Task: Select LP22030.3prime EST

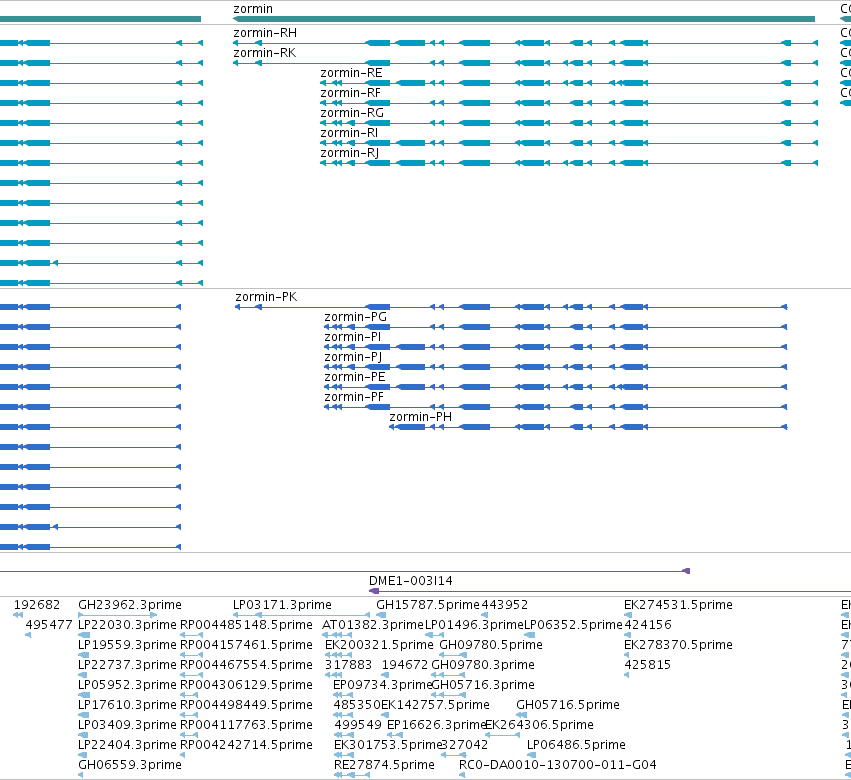Action: tap(128, 625)
